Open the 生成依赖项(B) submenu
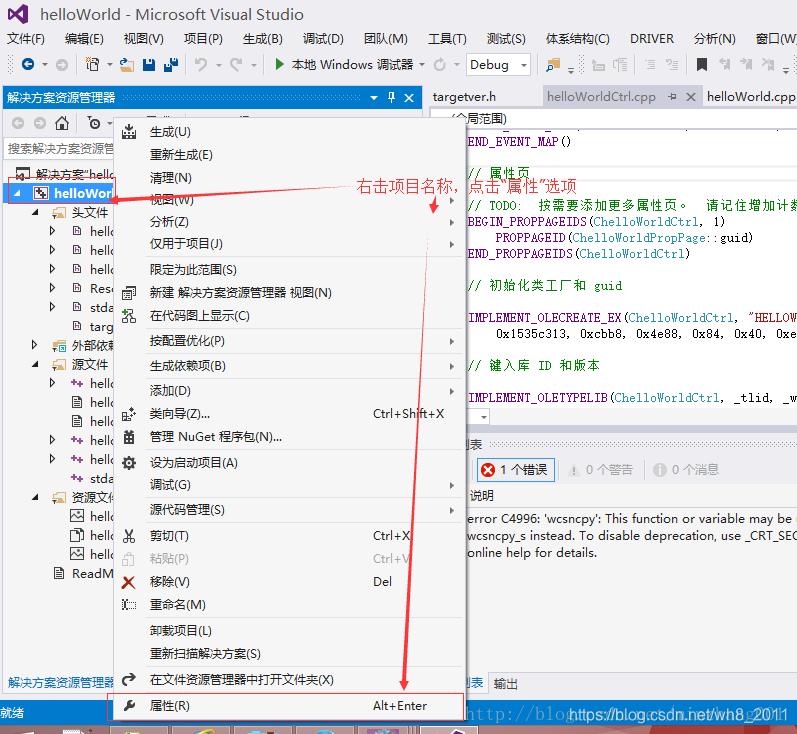 tap(289, 366)
